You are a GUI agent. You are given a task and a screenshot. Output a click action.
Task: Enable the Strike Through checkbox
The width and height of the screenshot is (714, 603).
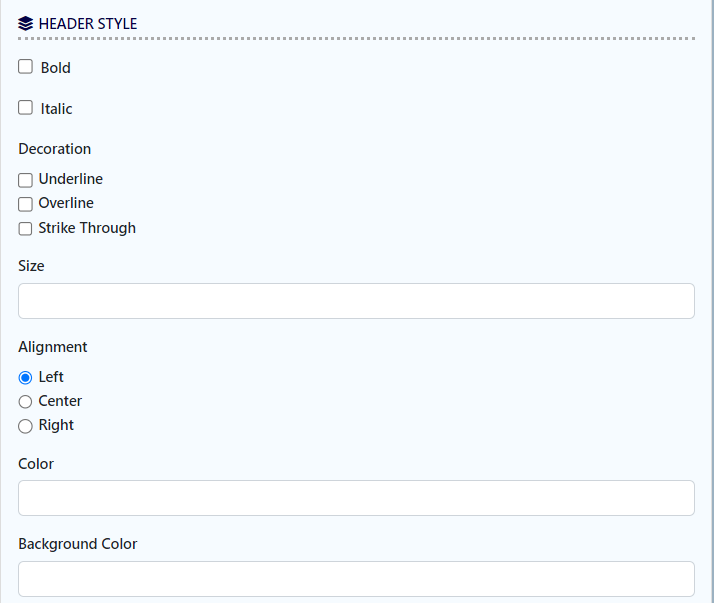point(26,228)
